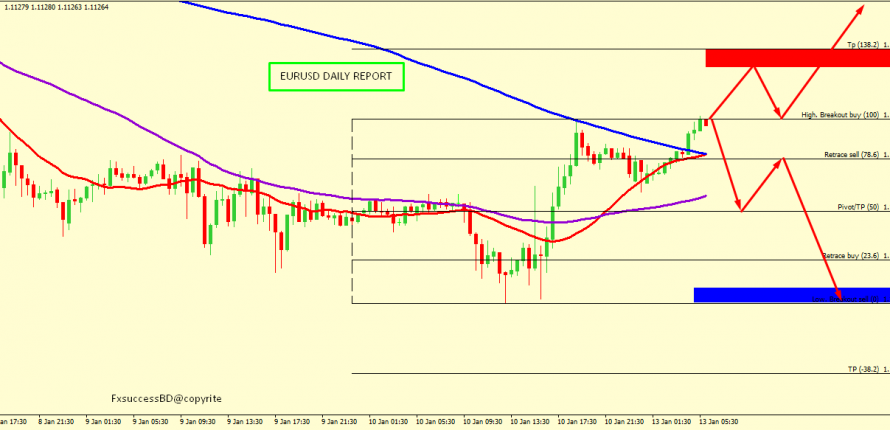Image resolution: width=890 pixels, height=430 pixels.
Task: Click the FxsuccessBD@copyrite watermark text
Action: coord(167,398)
